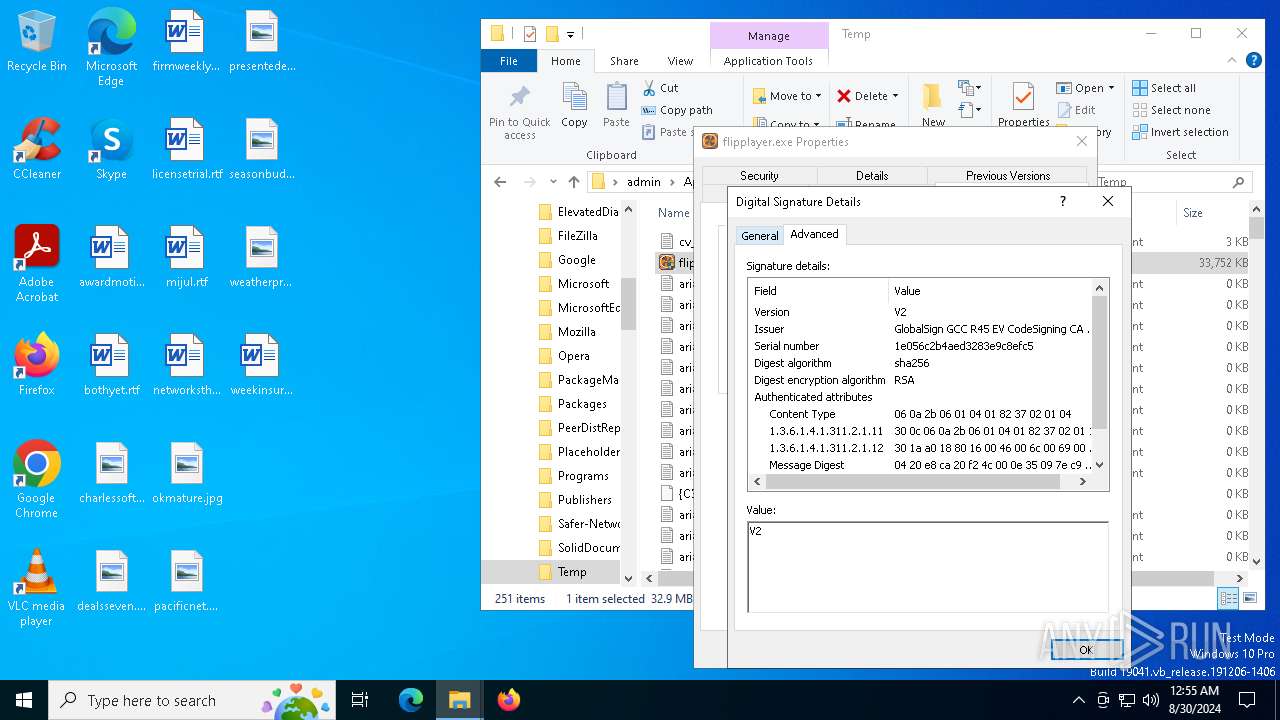The width and height of the screenshot is (1280, 720).
Task: Click Pin to Quick access in ribbon
Action: pos(520,112)
